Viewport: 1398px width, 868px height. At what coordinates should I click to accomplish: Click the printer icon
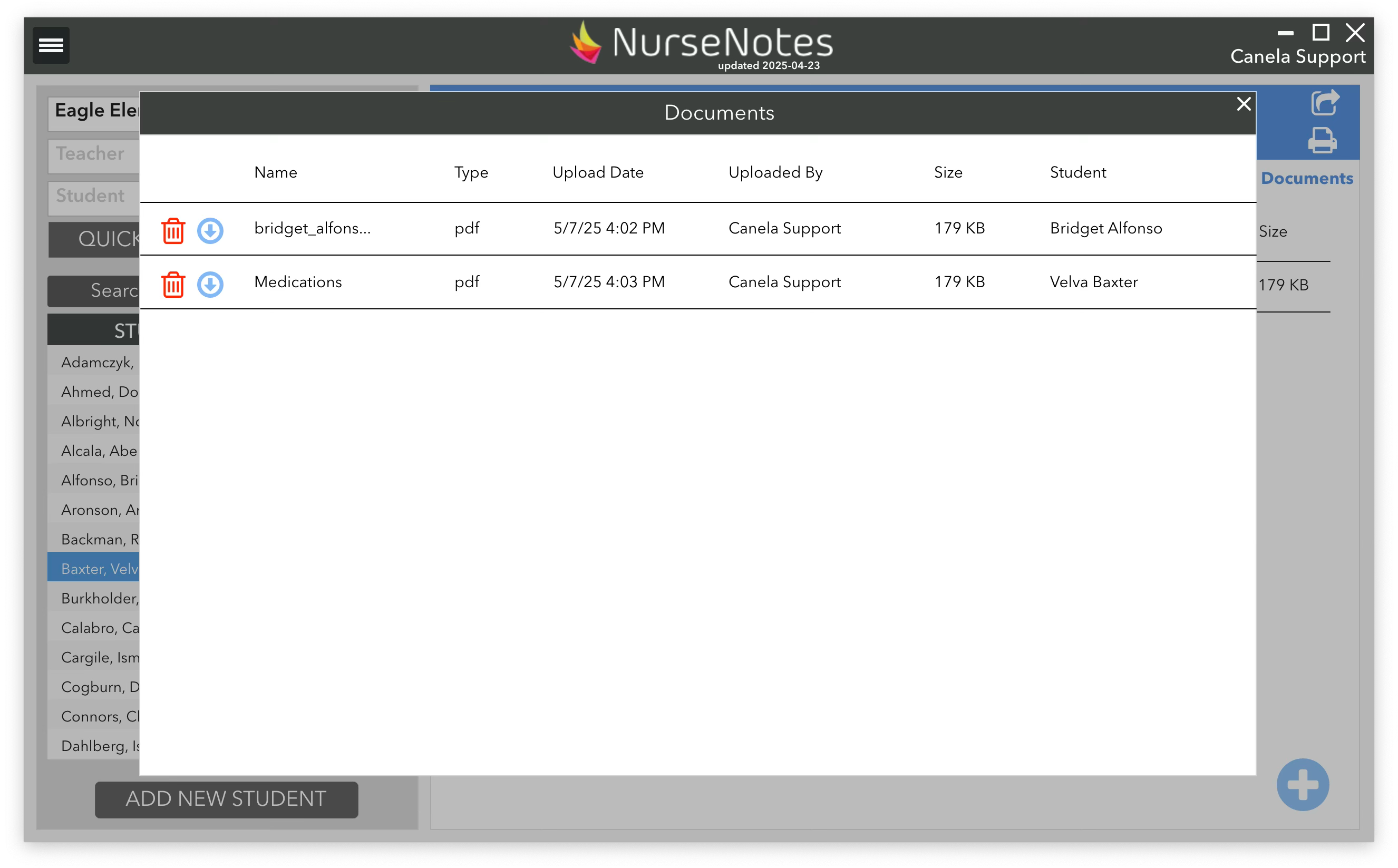click(x=1322, y=141)
